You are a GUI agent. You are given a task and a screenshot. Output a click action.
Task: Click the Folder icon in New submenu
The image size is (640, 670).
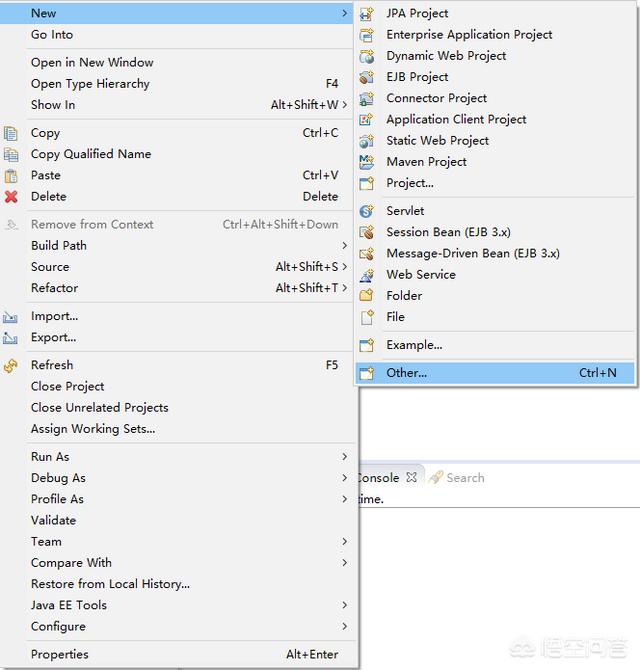pyautogui.click(x=367, y=296)
